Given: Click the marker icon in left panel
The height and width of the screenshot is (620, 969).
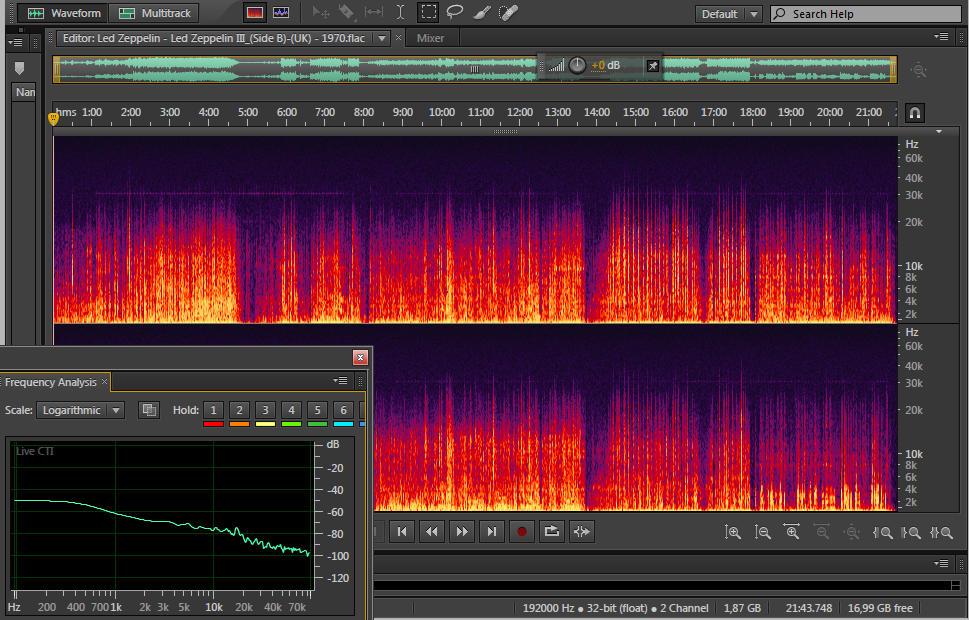Looking at the screenshot, I should coord(19,68).
